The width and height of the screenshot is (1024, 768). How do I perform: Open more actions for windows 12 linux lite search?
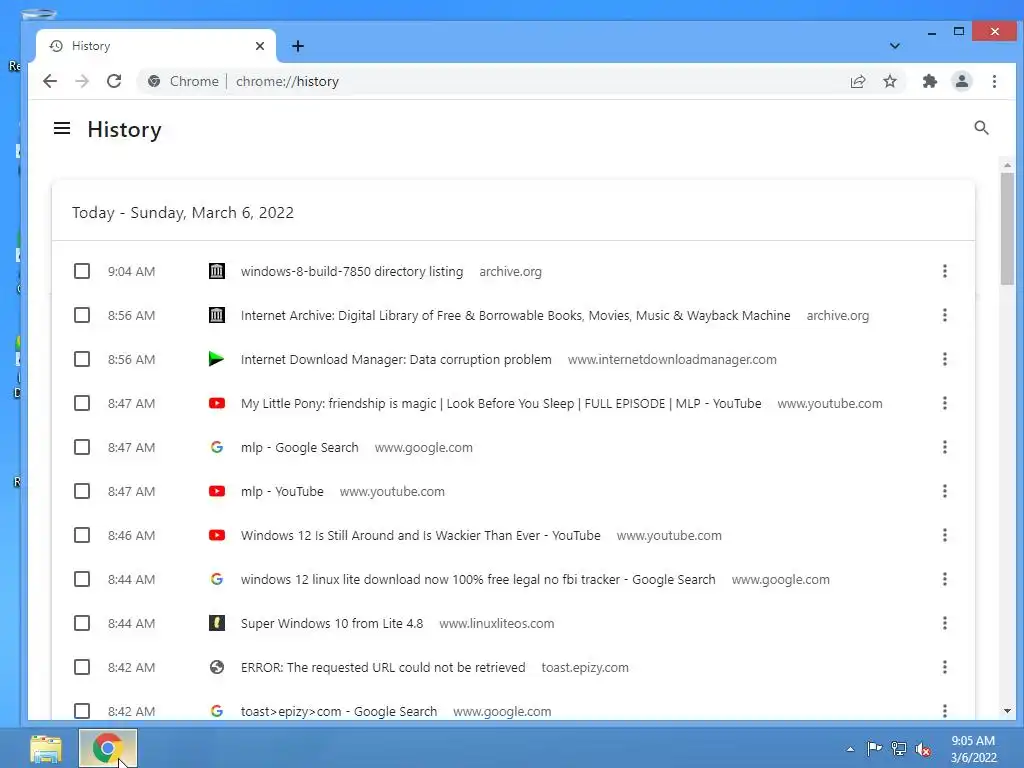tap(944, 579)
